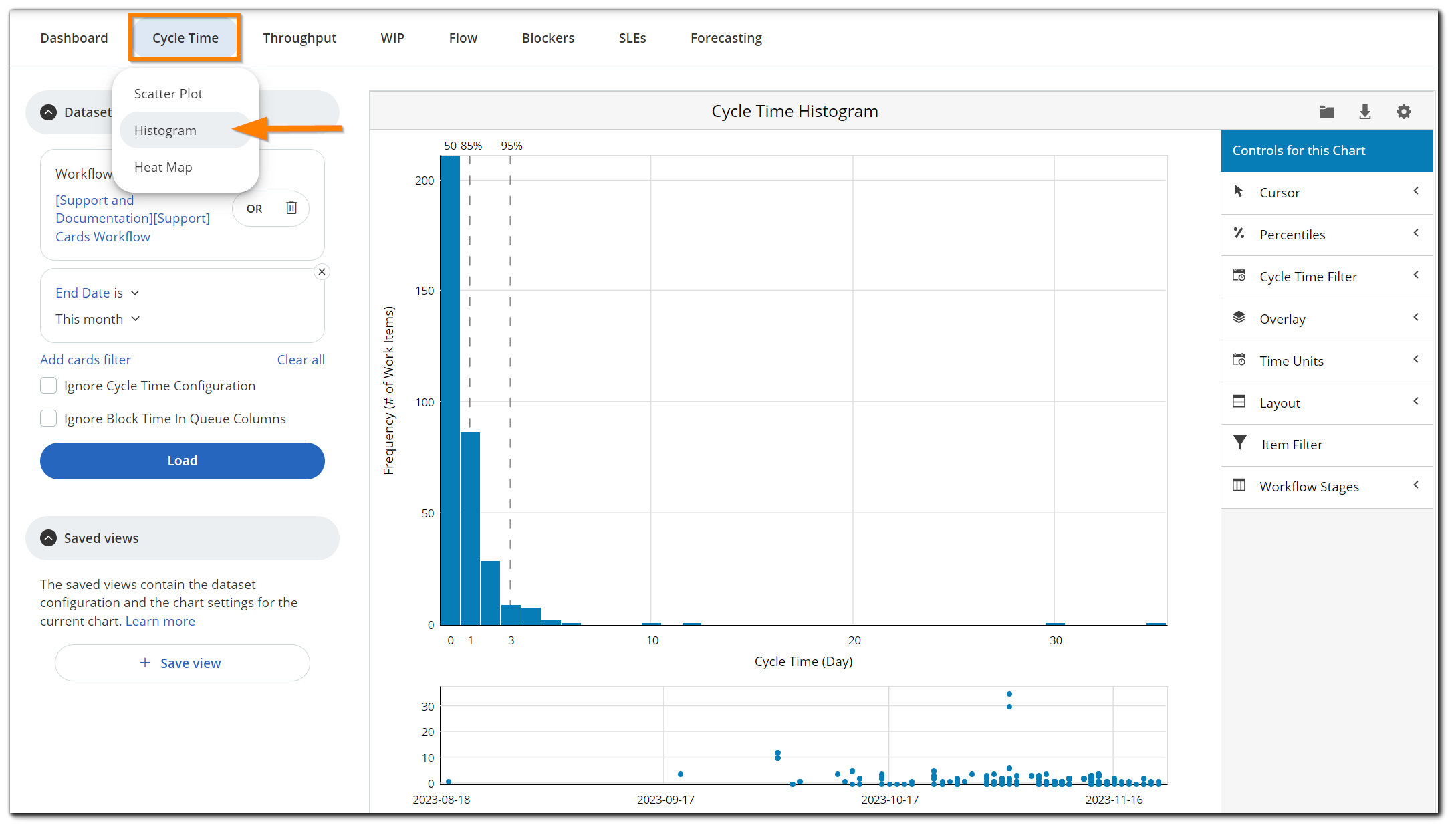Image resolution: width=1456 pixels, height=831 pixels.
Task: Select Heat Map from the Cycle Time menu
Action: 163,167
